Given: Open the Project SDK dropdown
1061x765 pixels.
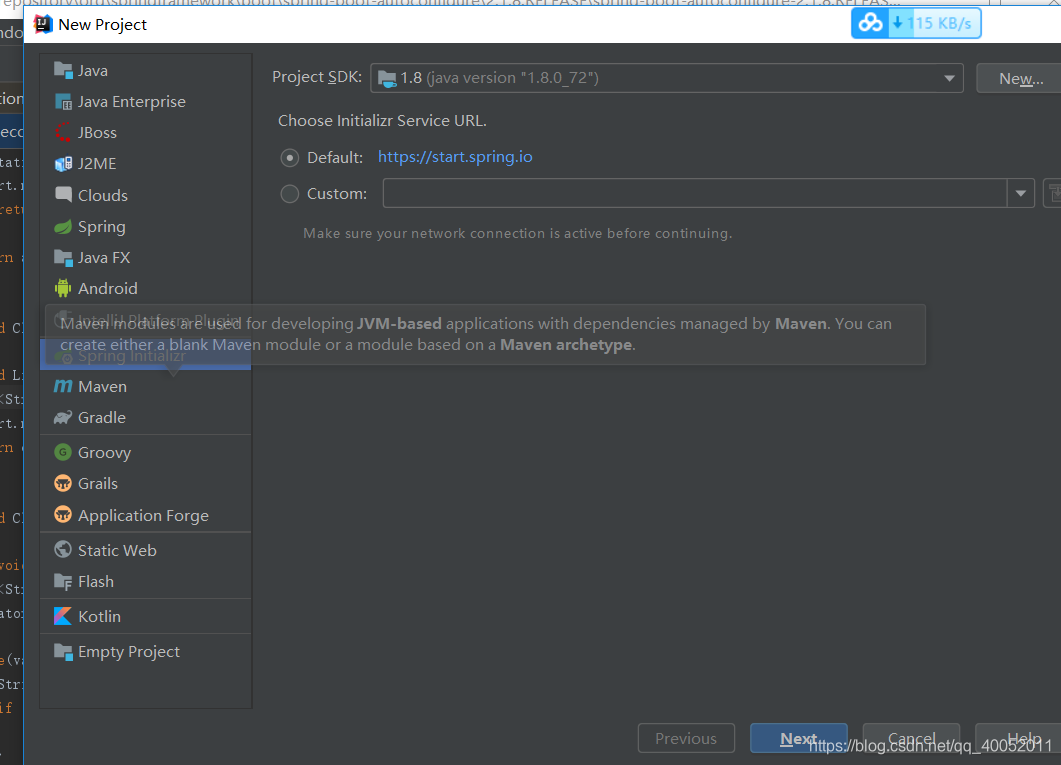Looking at the screenshot, I should pos(667,78).
